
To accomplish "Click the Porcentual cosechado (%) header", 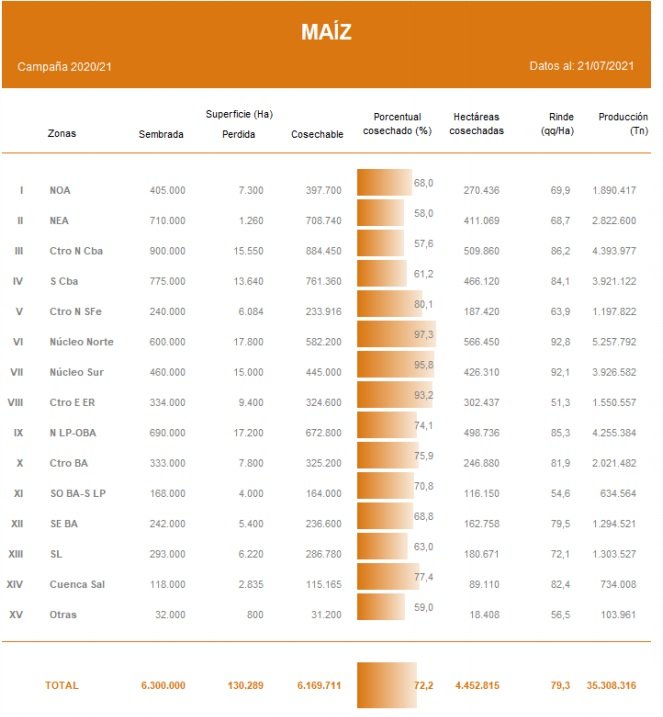I will coord(396,124).
